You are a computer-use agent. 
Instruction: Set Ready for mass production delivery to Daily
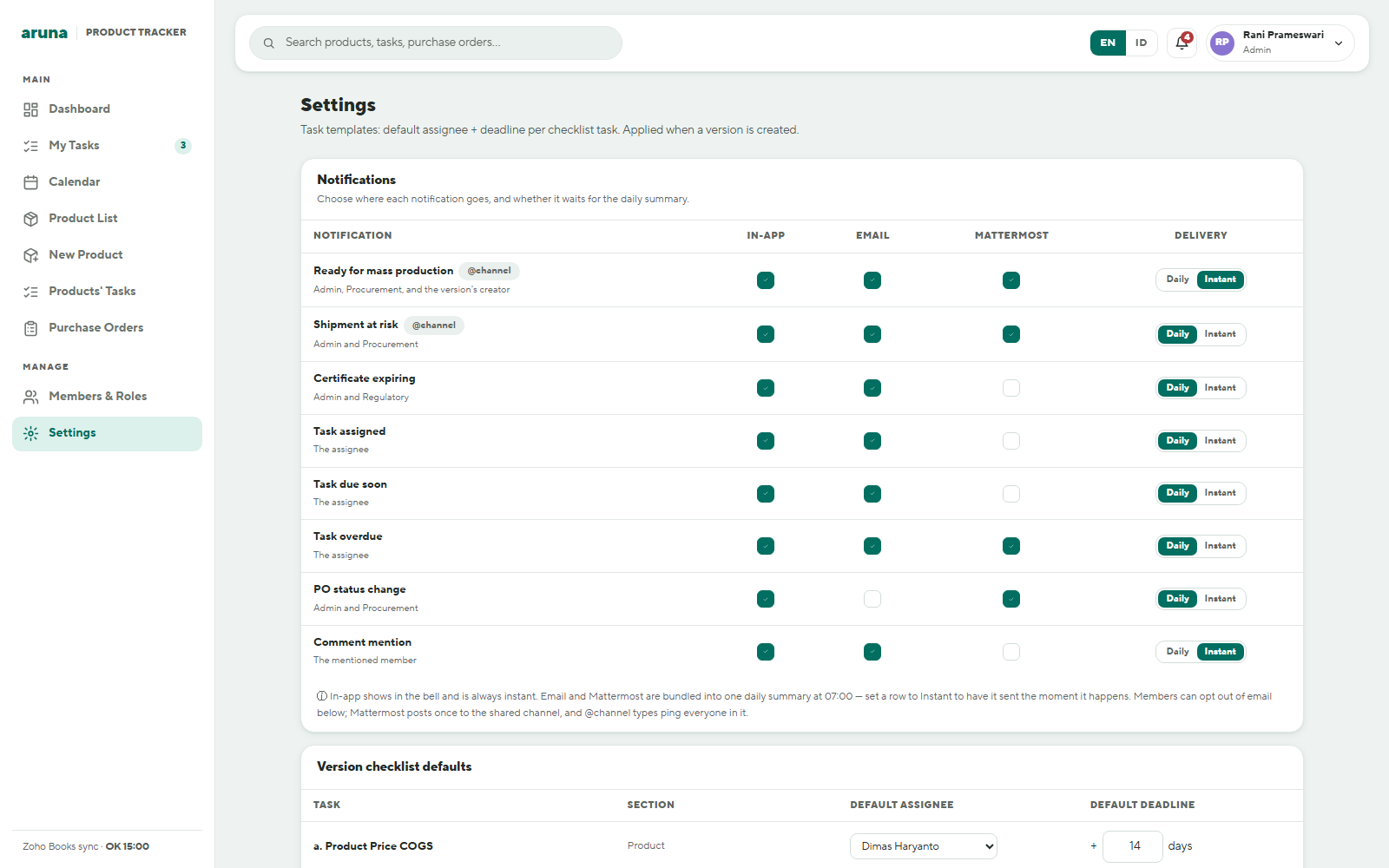[x=1177, y=279]
